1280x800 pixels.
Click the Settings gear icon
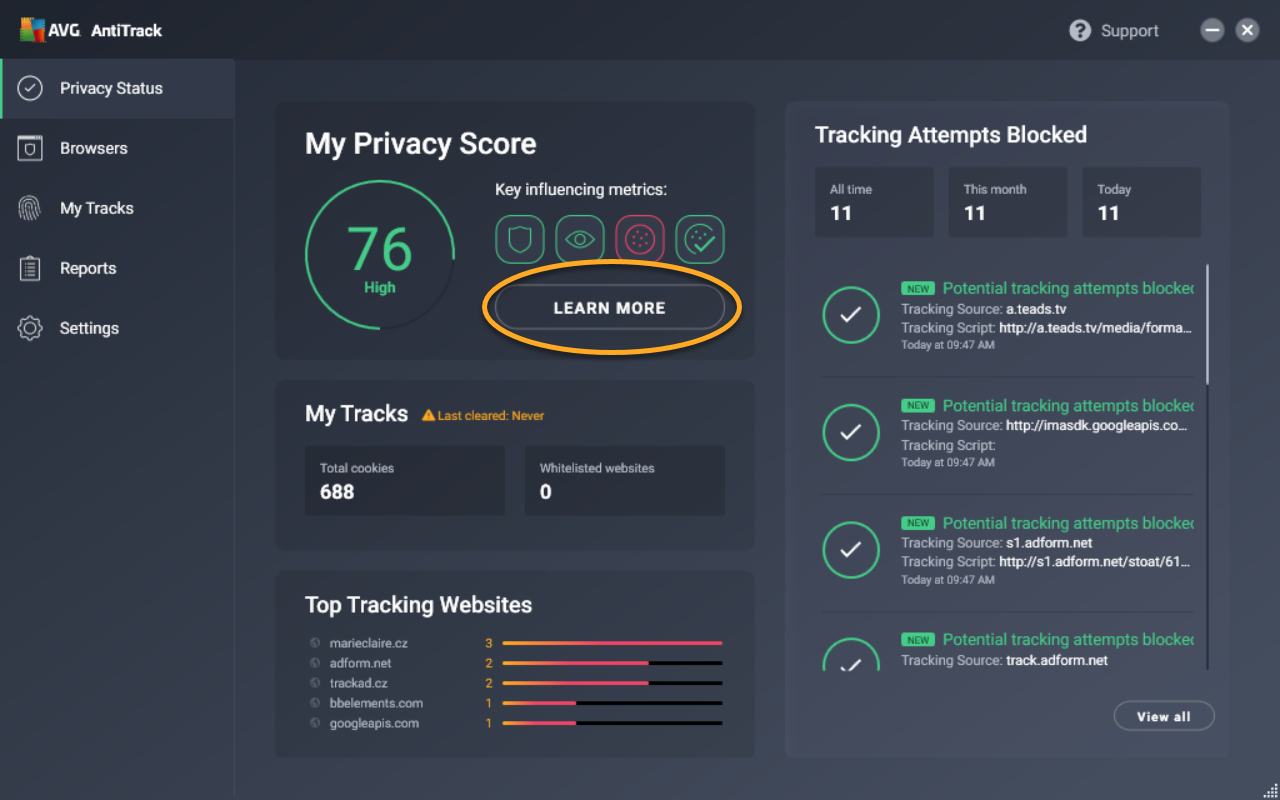[x=30, y=328]
